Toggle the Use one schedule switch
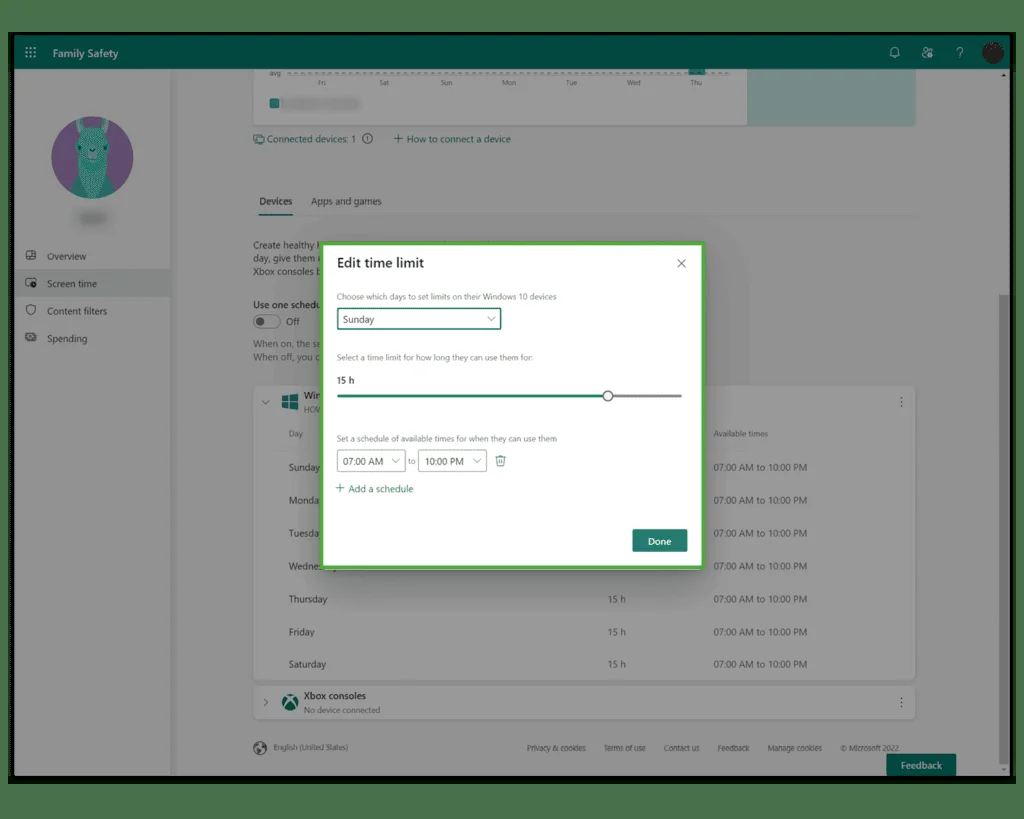This screenshot has height=819, width=1024. 266,321
